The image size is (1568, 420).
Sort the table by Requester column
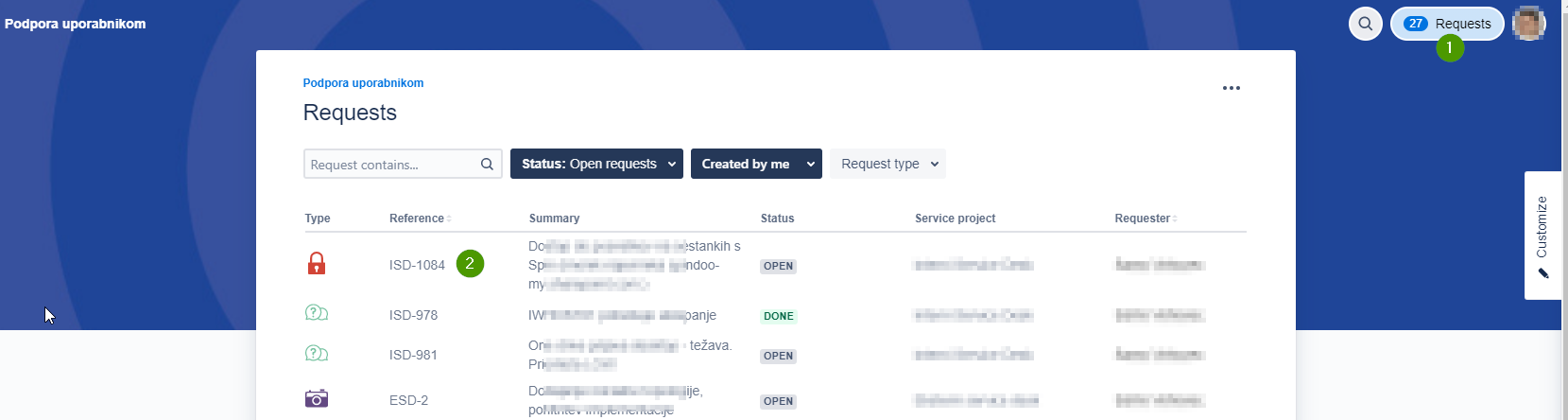click(1146, 219)
